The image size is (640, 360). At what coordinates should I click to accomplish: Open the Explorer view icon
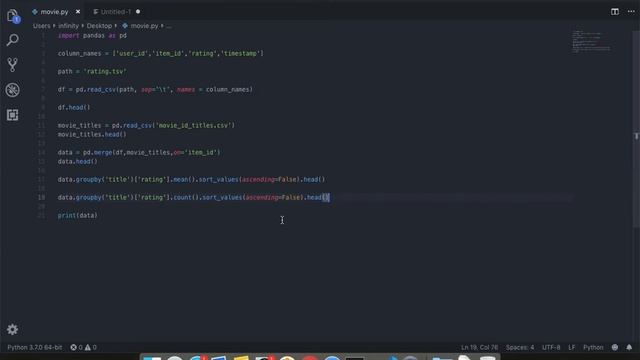[13, 16]
